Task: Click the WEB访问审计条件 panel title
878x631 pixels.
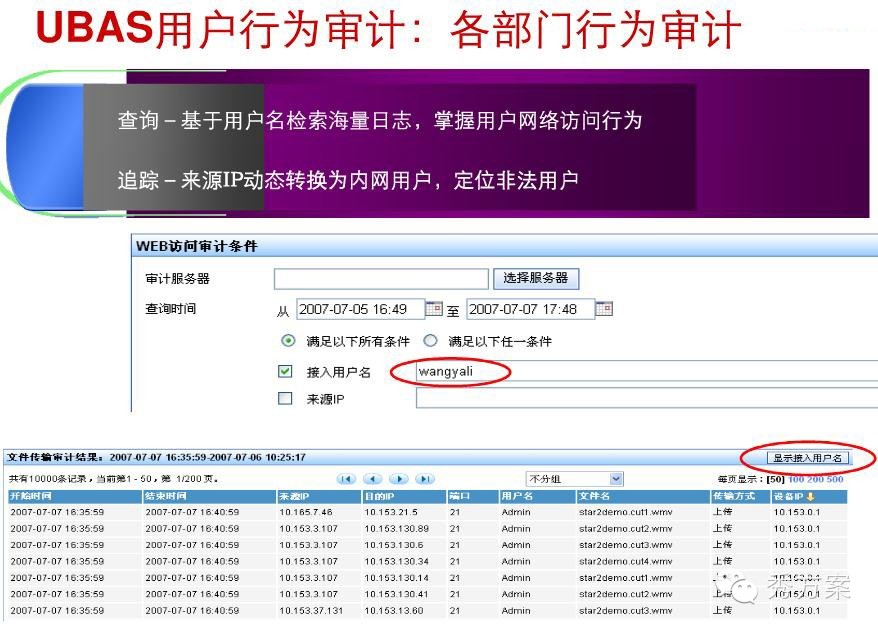Action: click(197, 246)
